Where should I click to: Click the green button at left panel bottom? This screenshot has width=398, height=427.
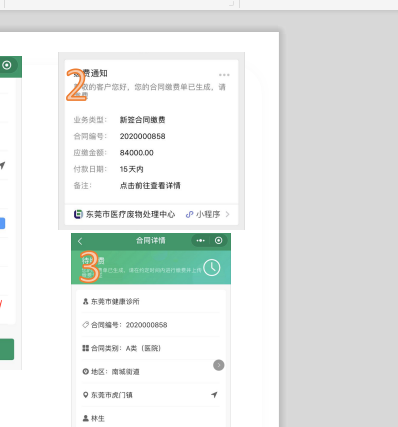pyautogui.click(x=7, y=349)
